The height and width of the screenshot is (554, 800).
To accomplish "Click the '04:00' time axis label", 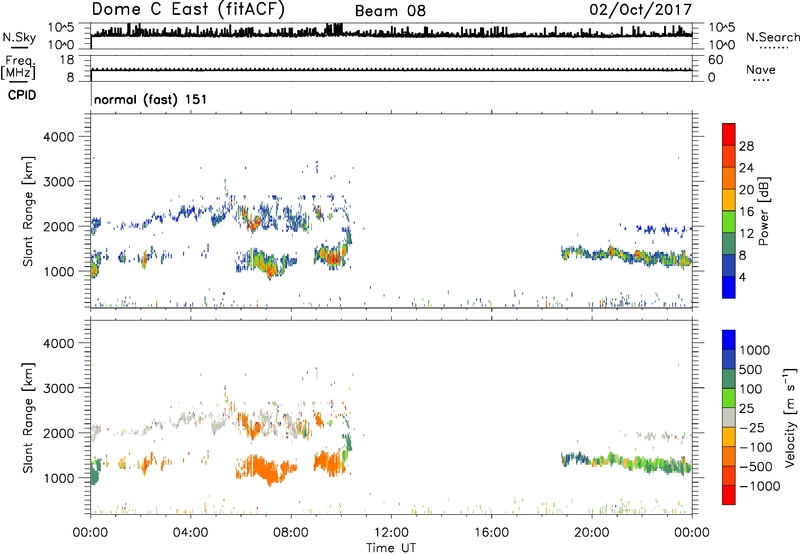I will (191, 533).
